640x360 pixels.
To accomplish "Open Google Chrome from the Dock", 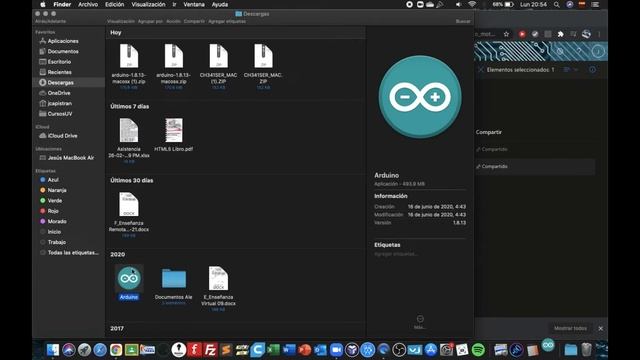I will pyautogui.click(x=116, y=350).
